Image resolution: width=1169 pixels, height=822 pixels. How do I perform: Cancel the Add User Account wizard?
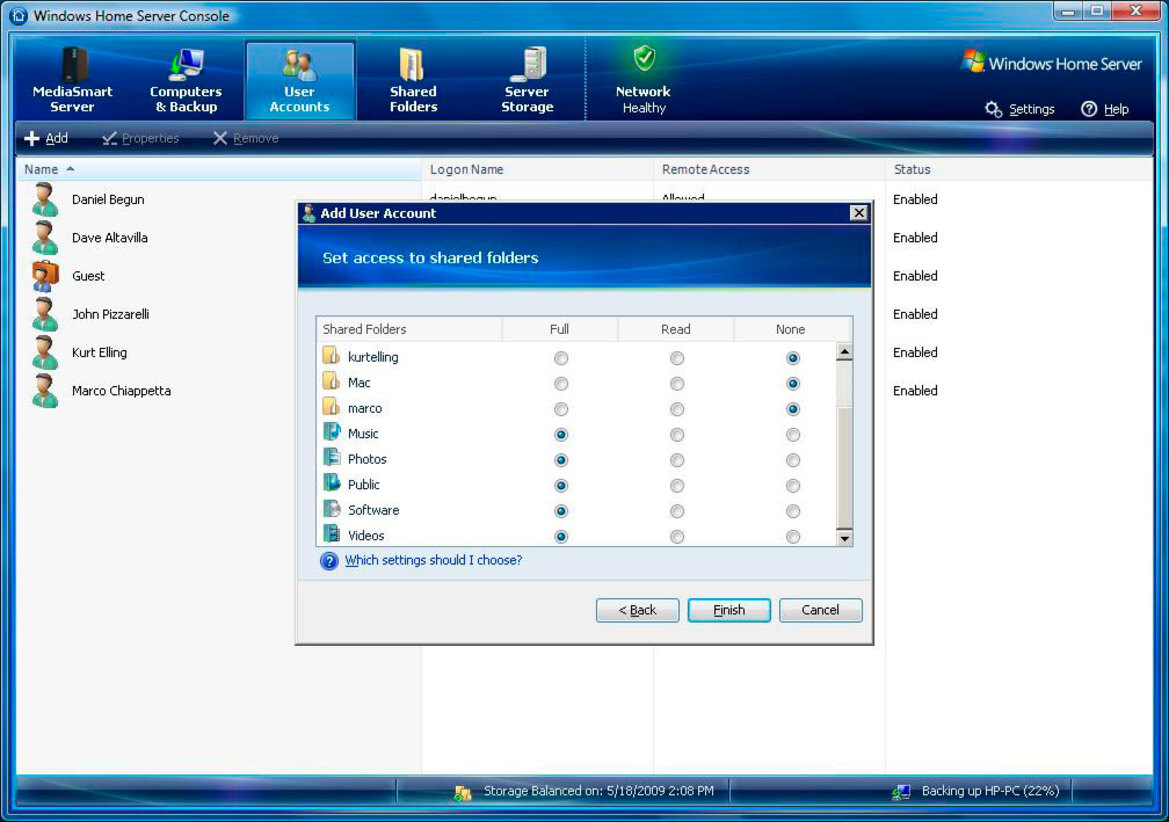pos(821,610)
